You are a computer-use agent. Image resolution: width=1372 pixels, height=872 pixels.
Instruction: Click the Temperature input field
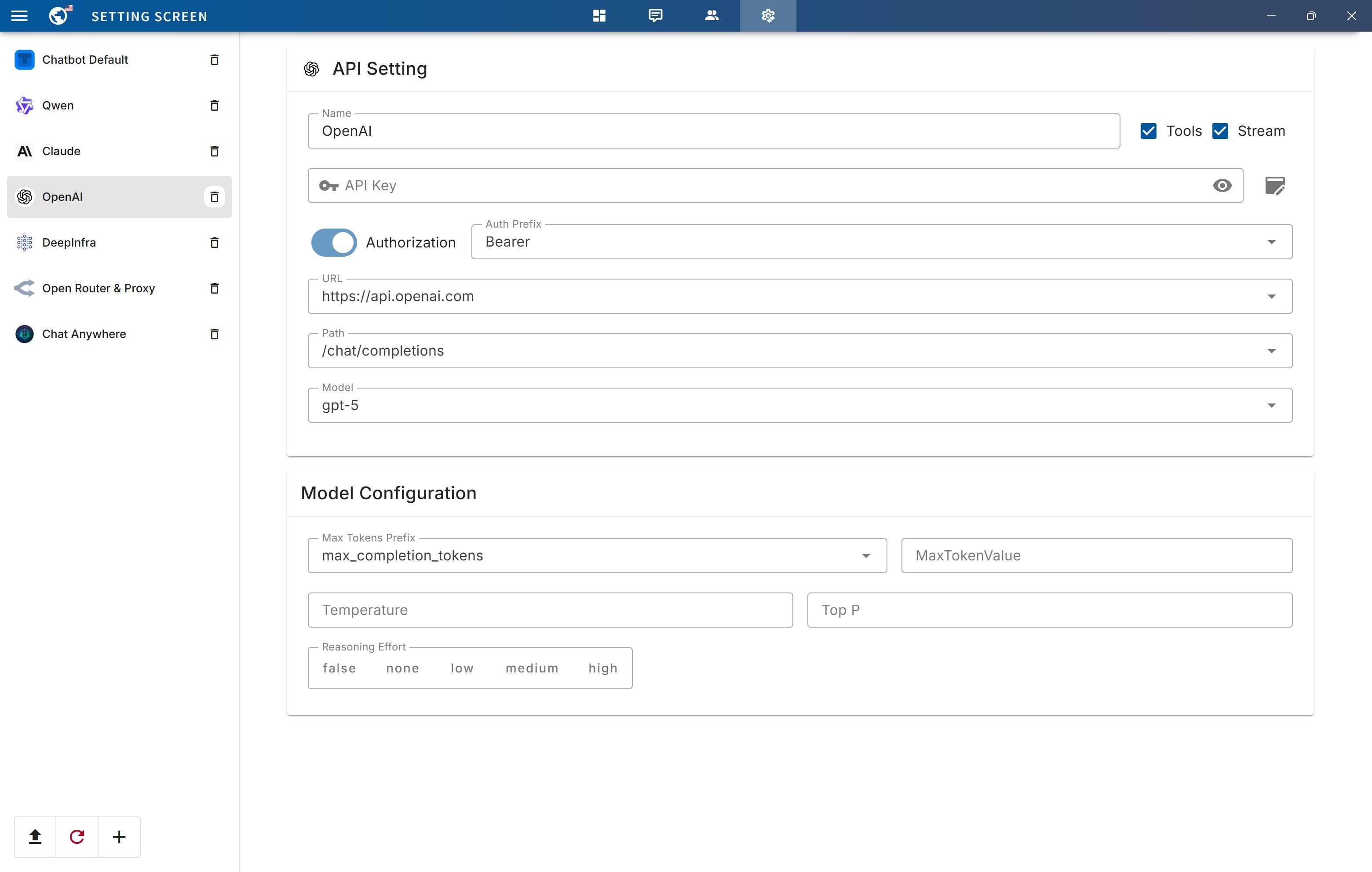point(550,610)
